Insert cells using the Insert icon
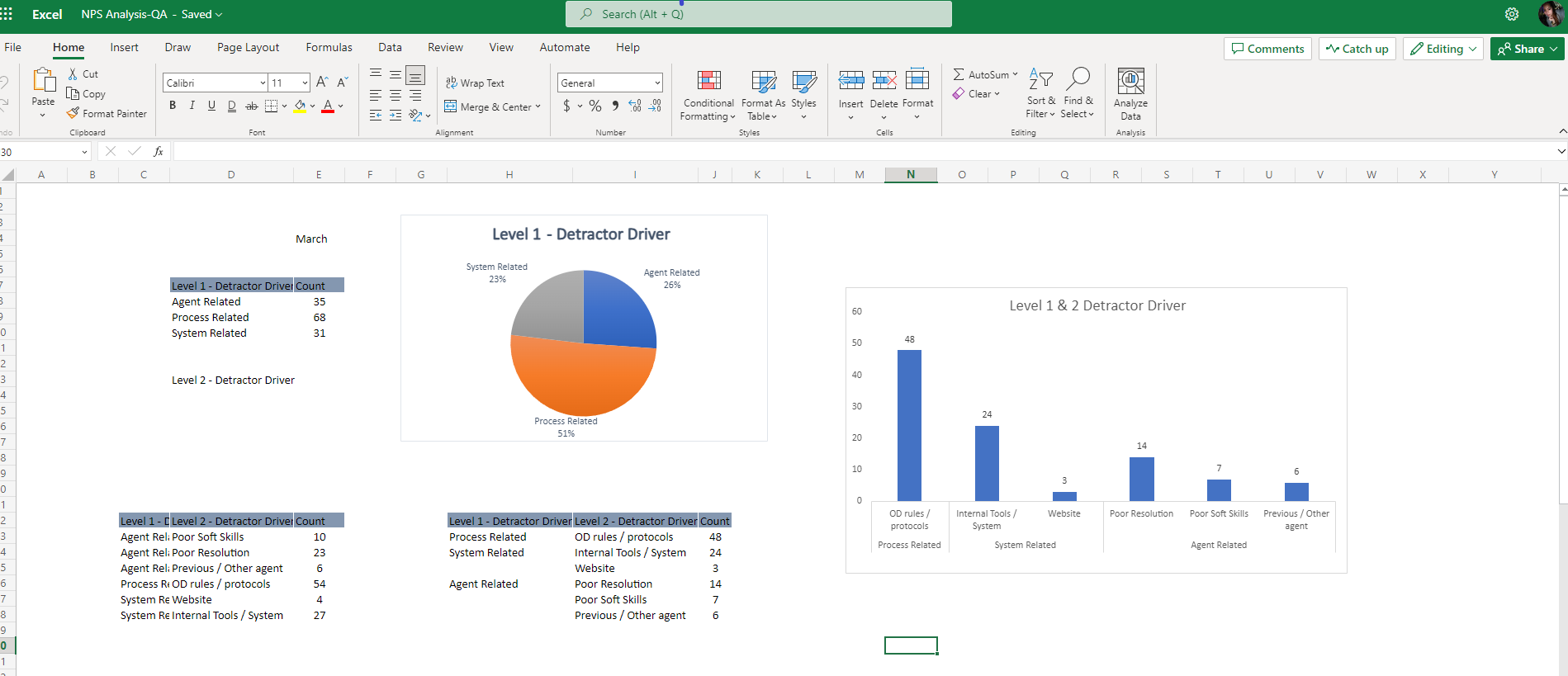1568x676 pixels. tap(851, 80)
